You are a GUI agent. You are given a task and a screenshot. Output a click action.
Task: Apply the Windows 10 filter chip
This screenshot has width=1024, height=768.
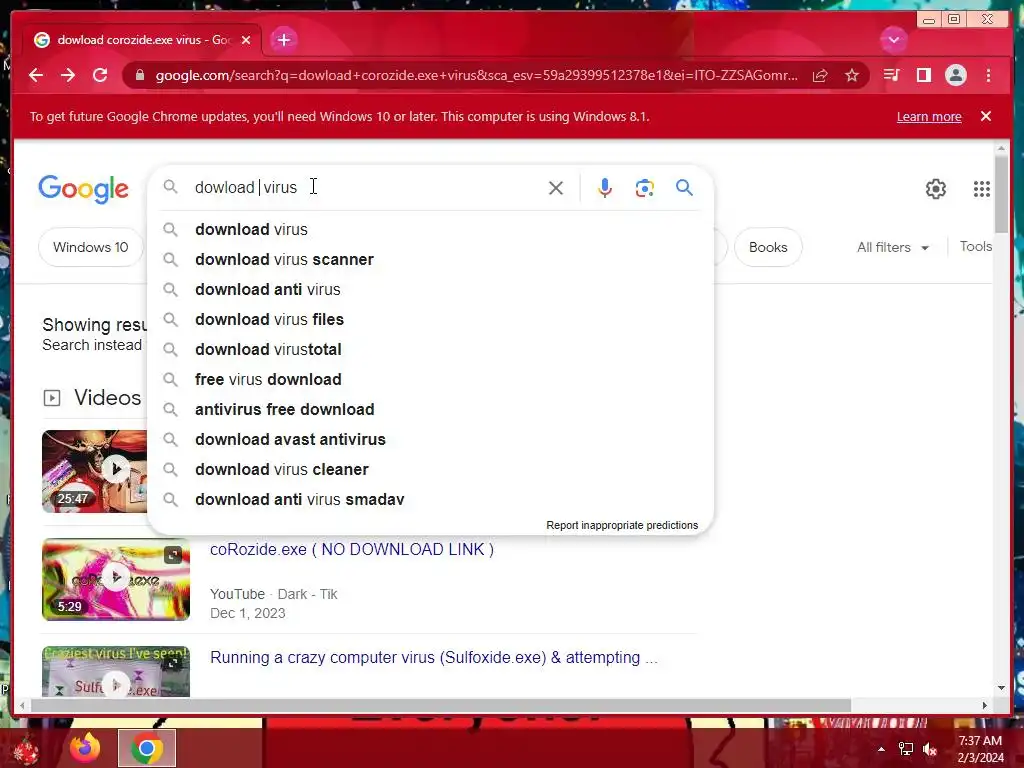(91, 248)
